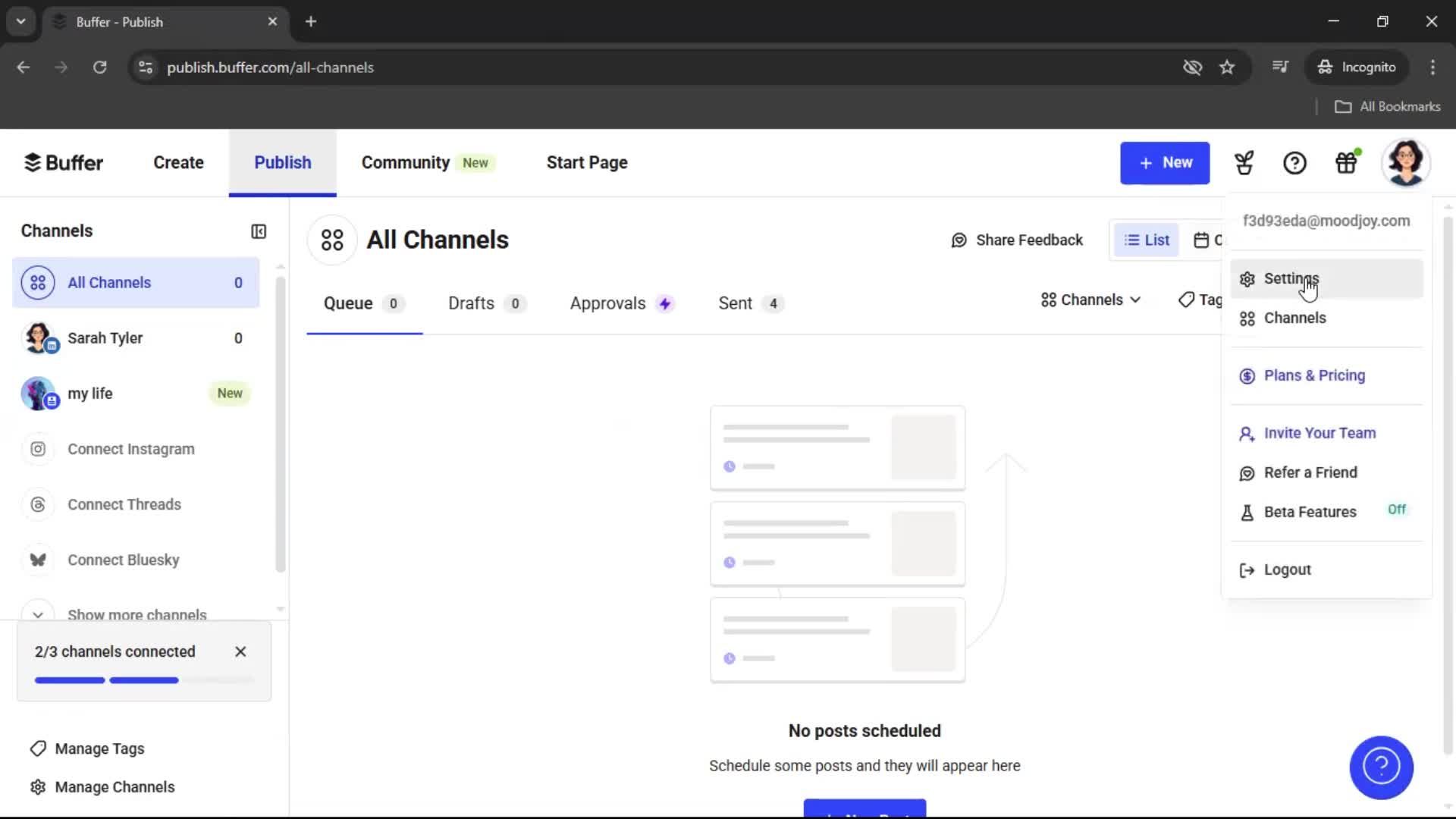The width and height of the screenshot is (1456, 819).
Task: Open the sprout icon next to New button
Action: [1244, 163]
